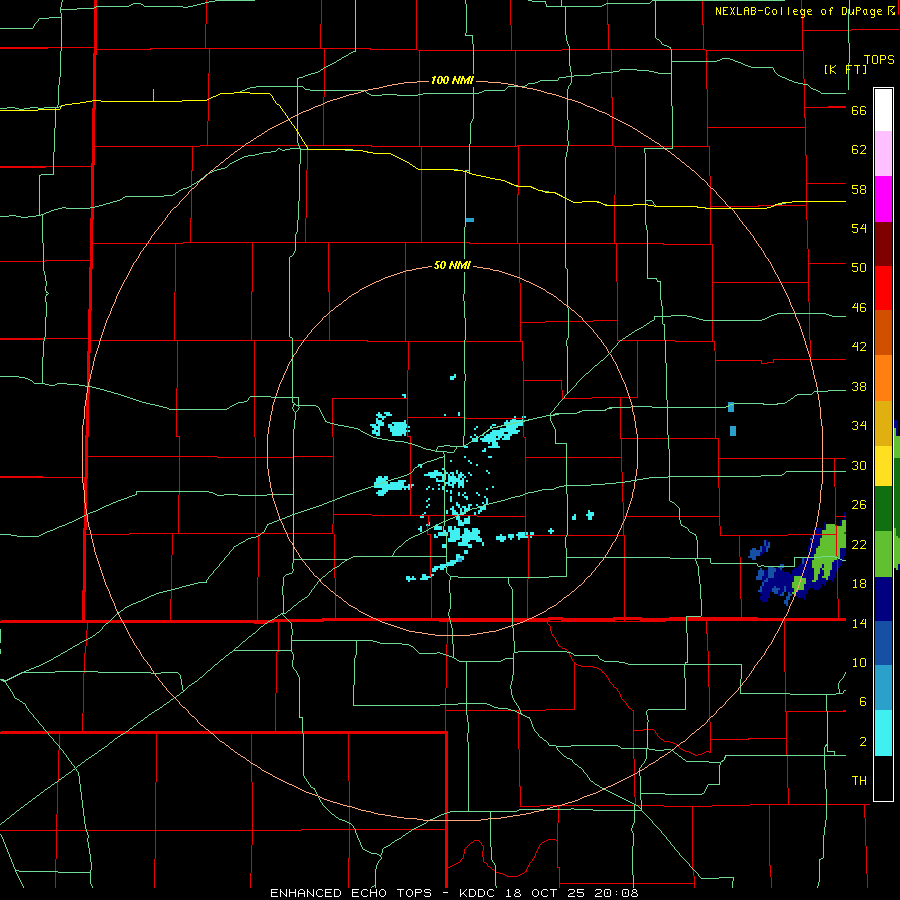
Task: Click the bright red swatch between 46 and 50
Action: 883,289
